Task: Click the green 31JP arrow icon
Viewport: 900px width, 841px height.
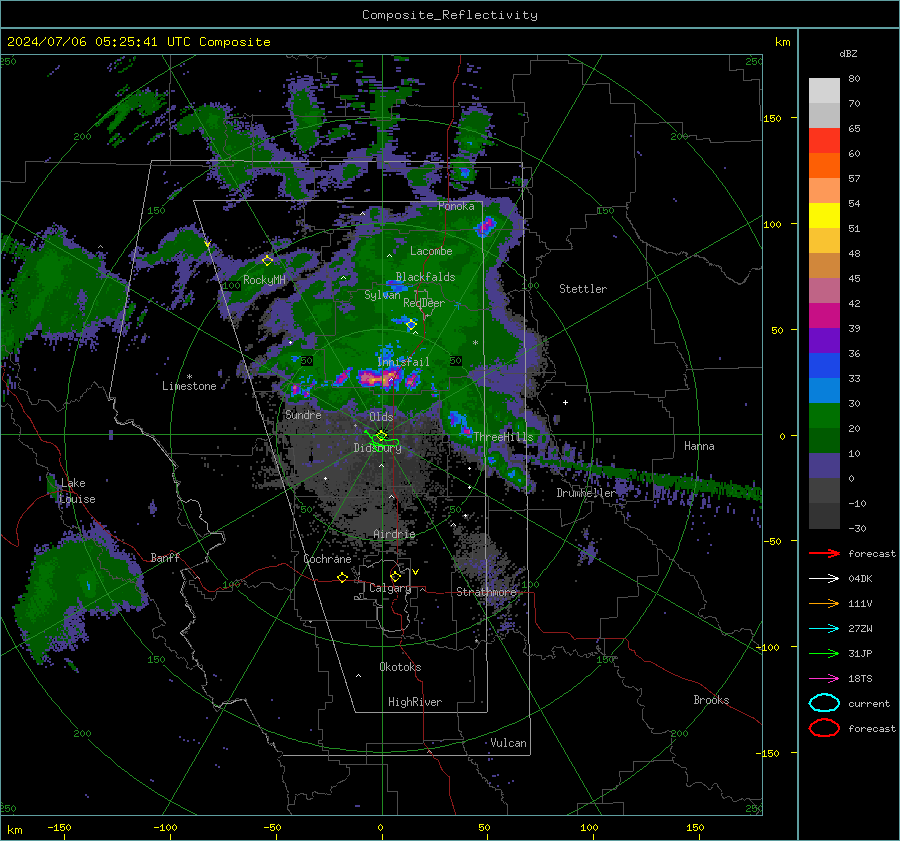Action: point(824,653)
